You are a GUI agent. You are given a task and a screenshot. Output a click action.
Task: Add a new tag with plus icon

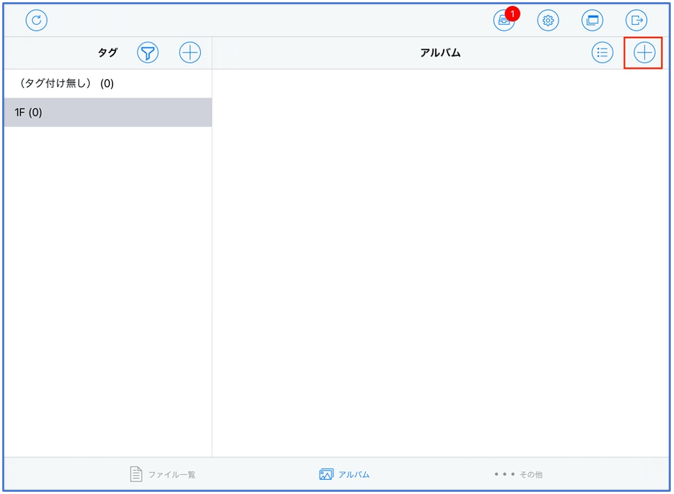(190, 53)
